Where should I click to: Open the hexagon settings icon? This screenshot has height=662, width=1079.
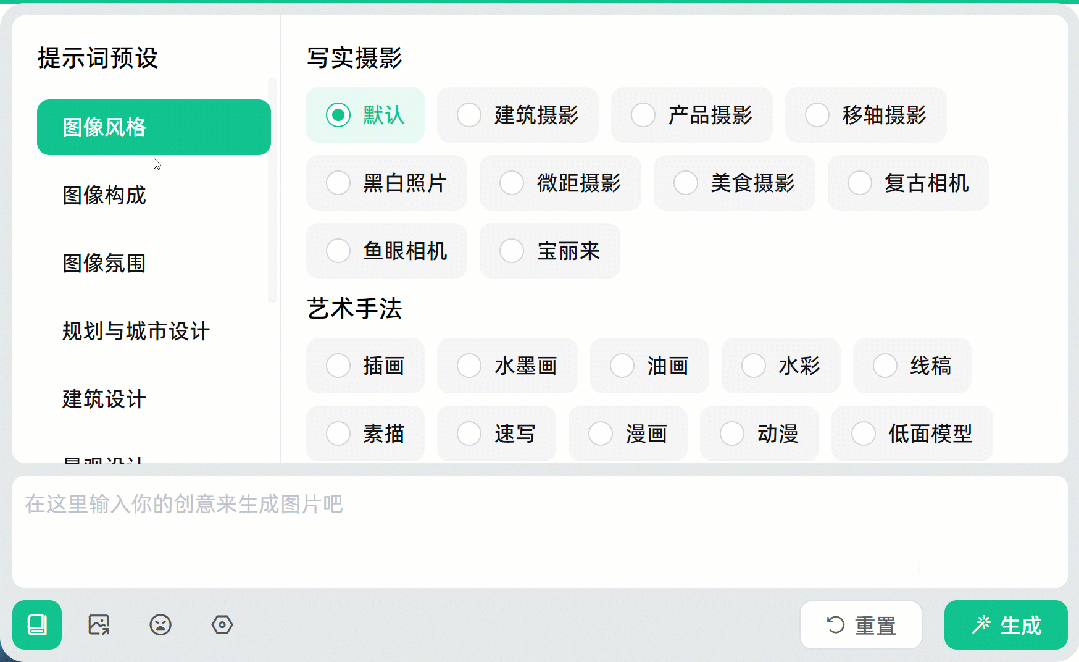tap(222, 625)
